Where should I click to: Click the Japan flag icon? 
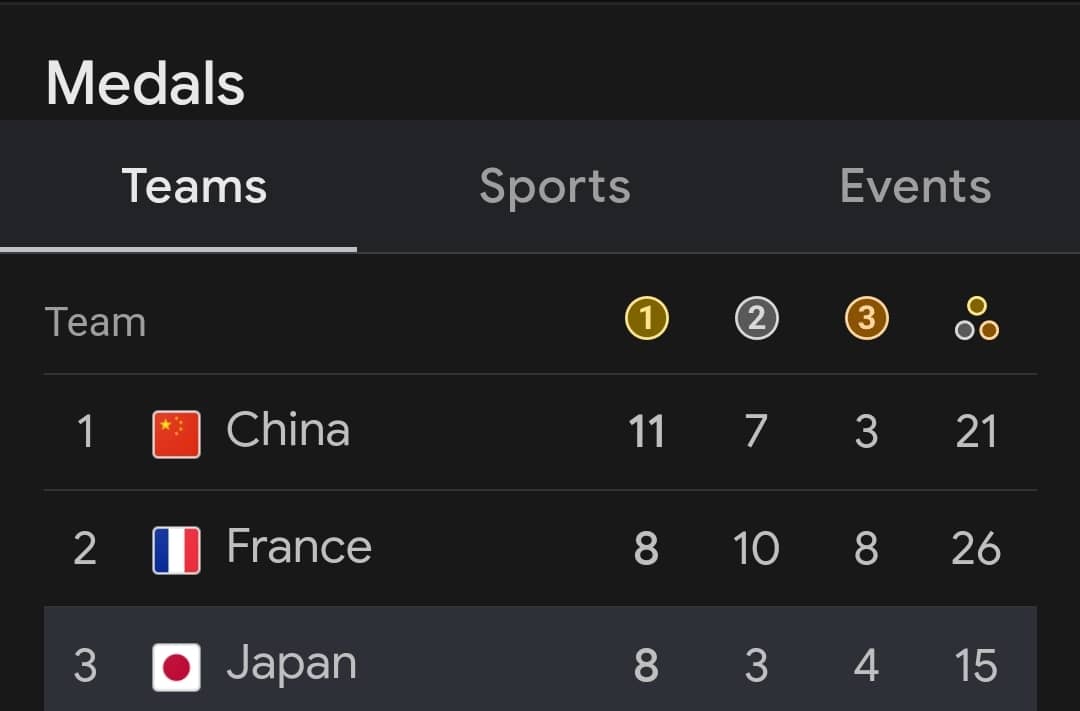coord(176,667)
